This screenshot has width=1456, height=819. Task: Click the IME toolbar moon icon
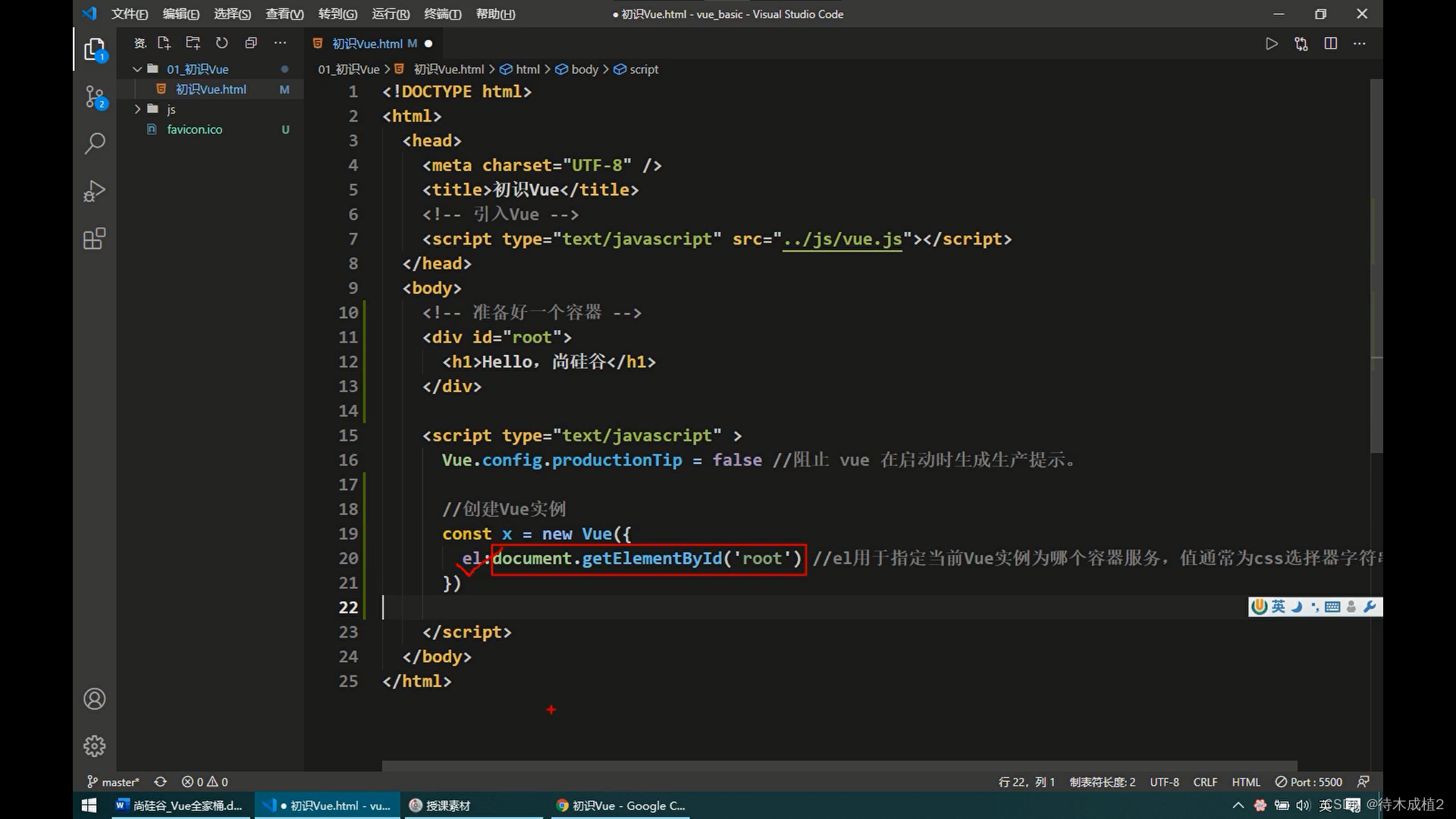(1297, 607)
